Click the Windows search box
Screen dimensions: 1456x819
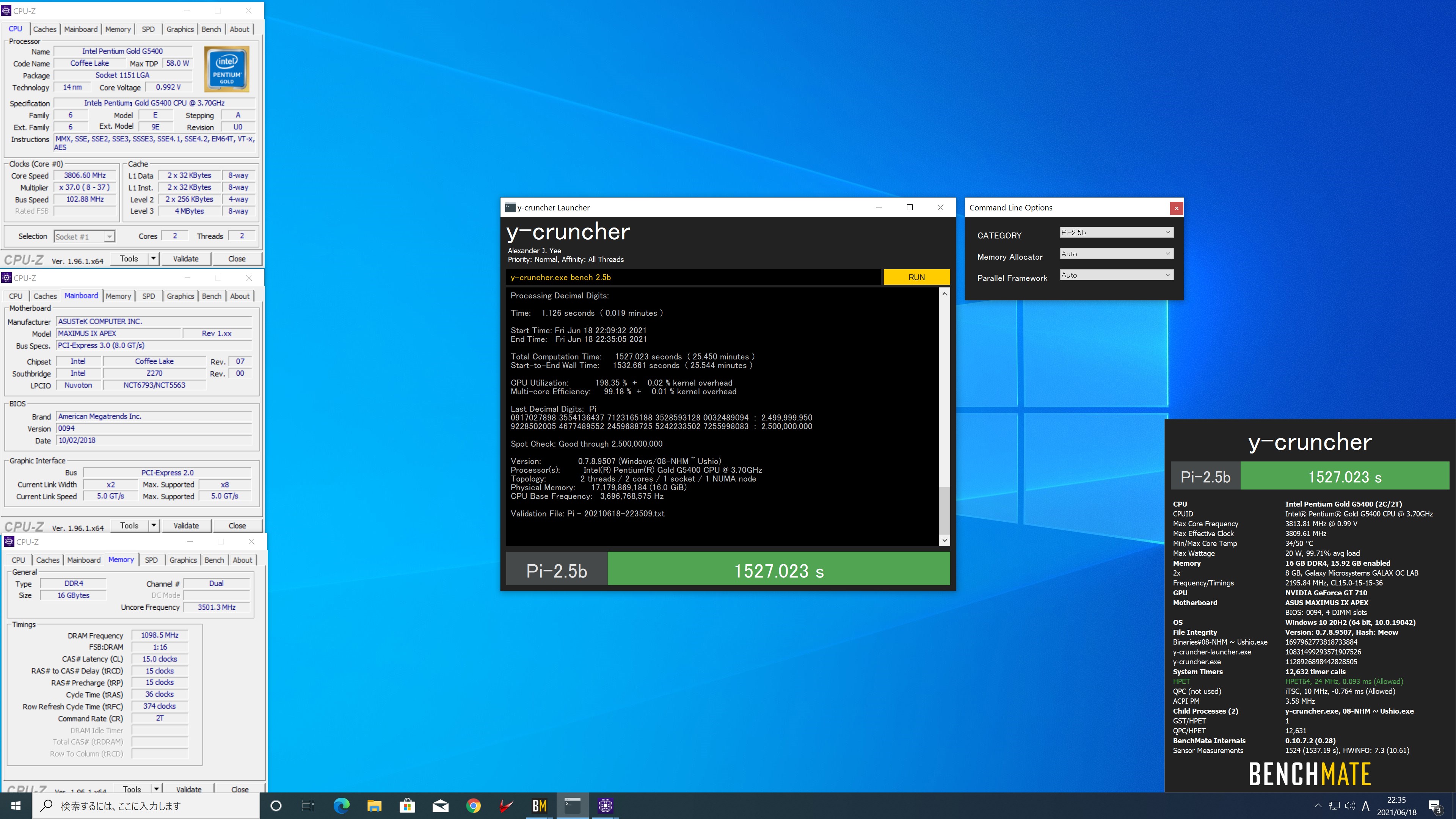(146, 805)
